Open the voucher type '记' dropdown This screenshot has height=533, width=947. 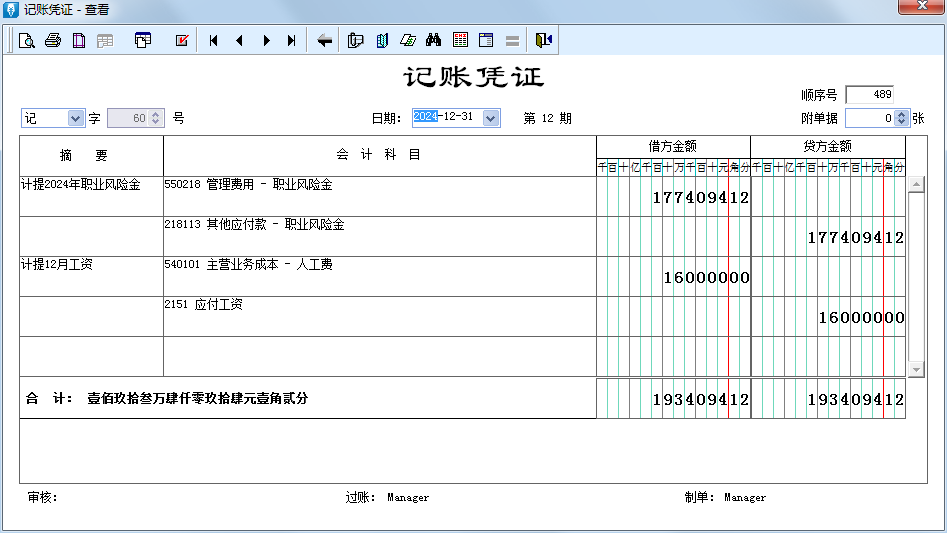pos(76,118)
